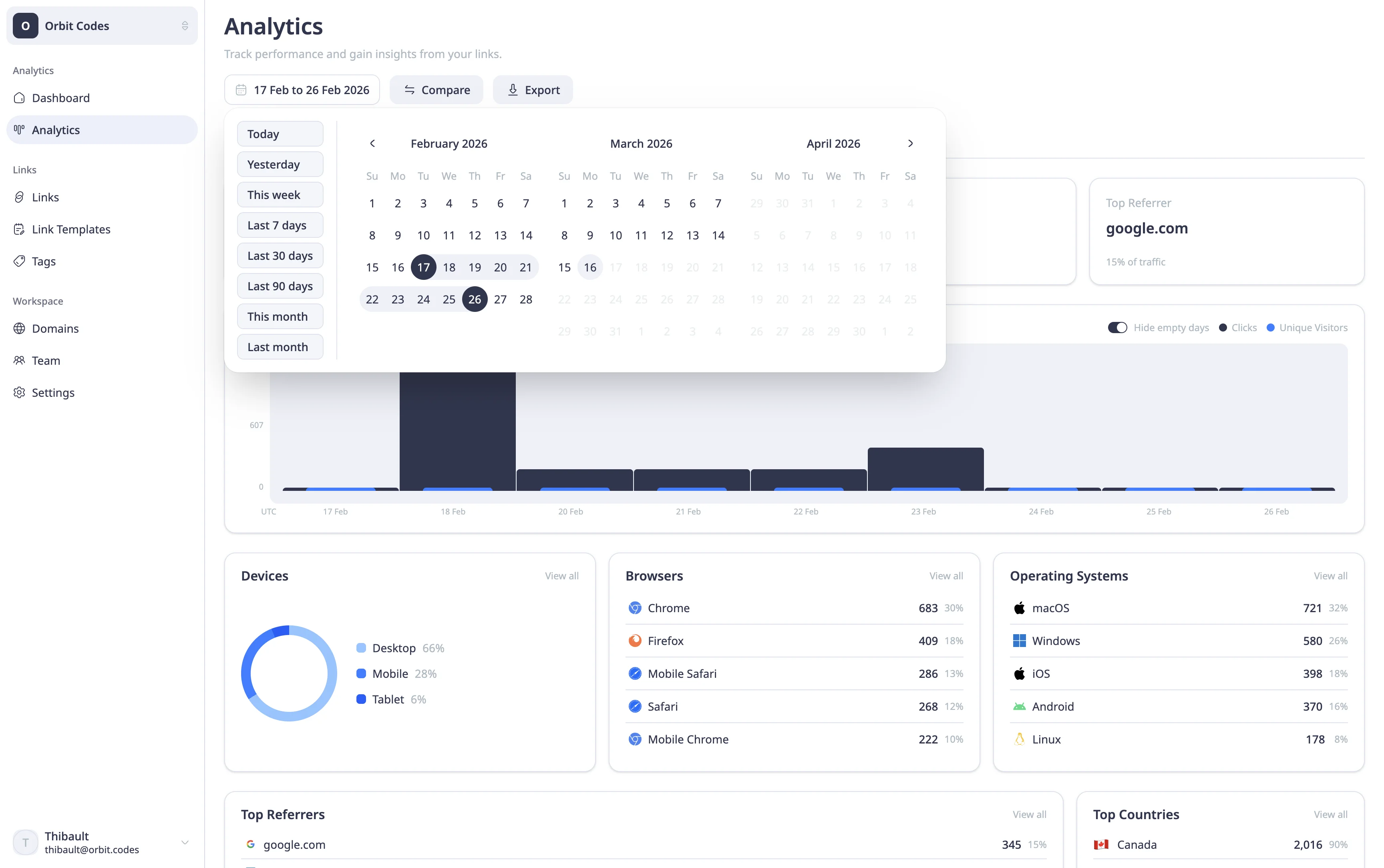Click the Domains globe icon
This screenshot has height=868, width=1384.
(20, 328)
